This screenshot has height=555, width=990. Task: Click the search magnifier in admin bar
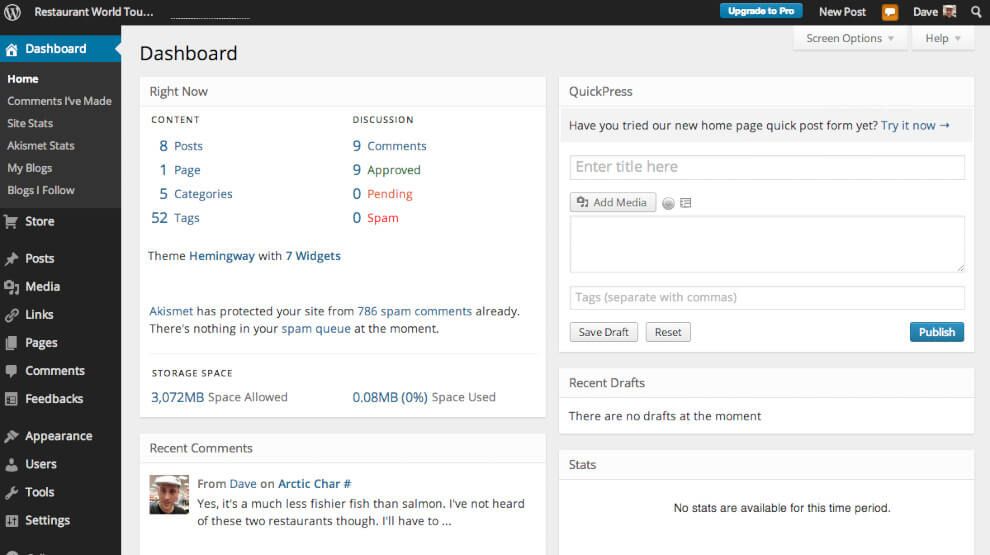[976, 12]
